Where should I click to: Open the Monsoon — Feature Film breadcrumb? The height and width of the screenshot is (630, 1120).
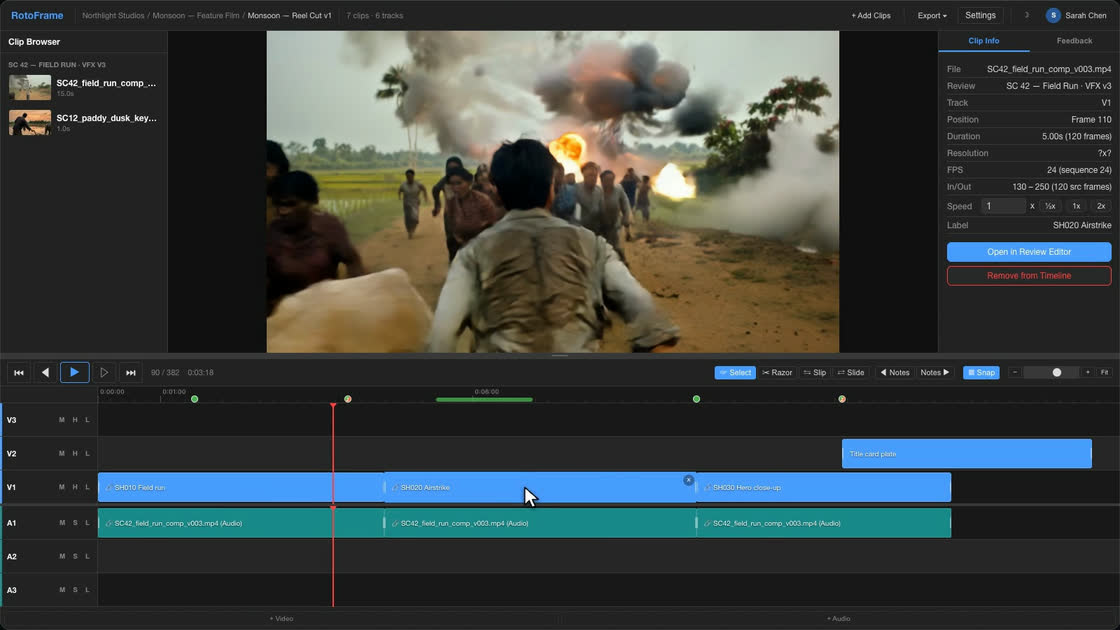click(x=196, y=16)
